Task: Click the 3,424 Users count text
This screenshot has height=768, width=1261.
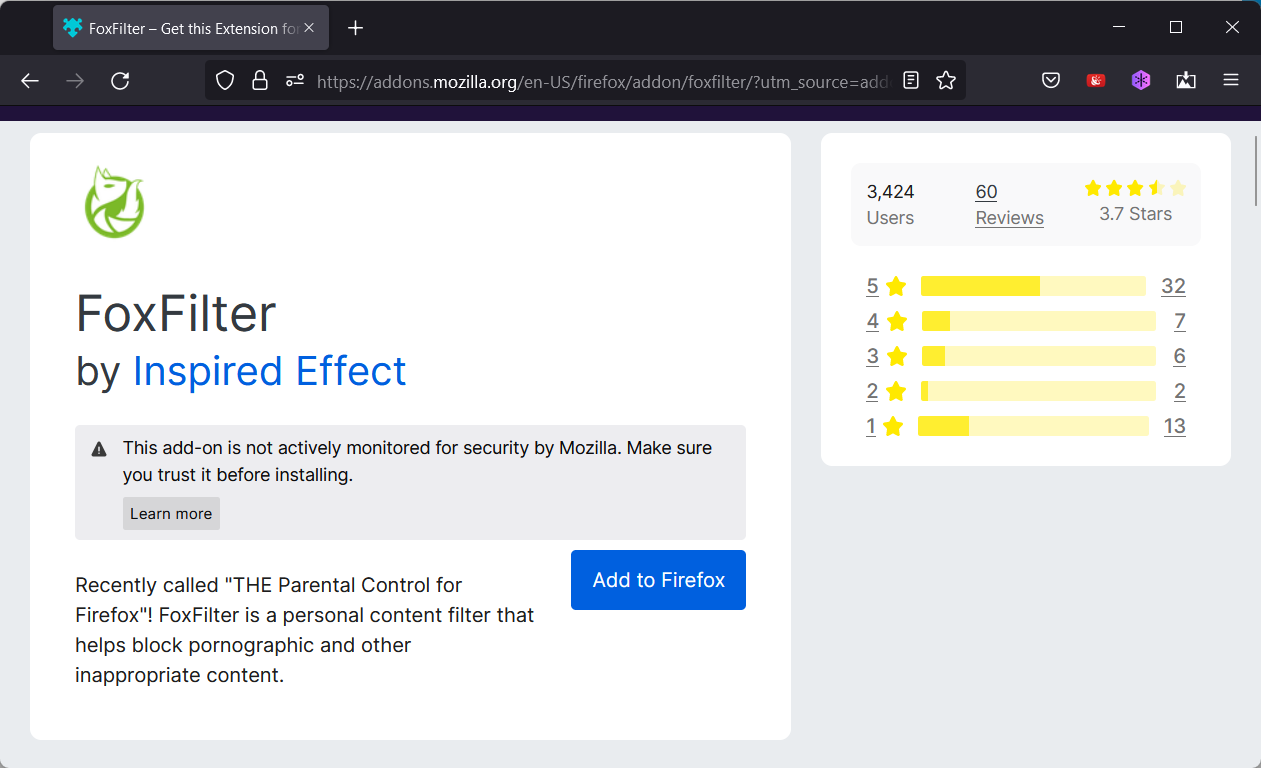Action: (890, 204)
